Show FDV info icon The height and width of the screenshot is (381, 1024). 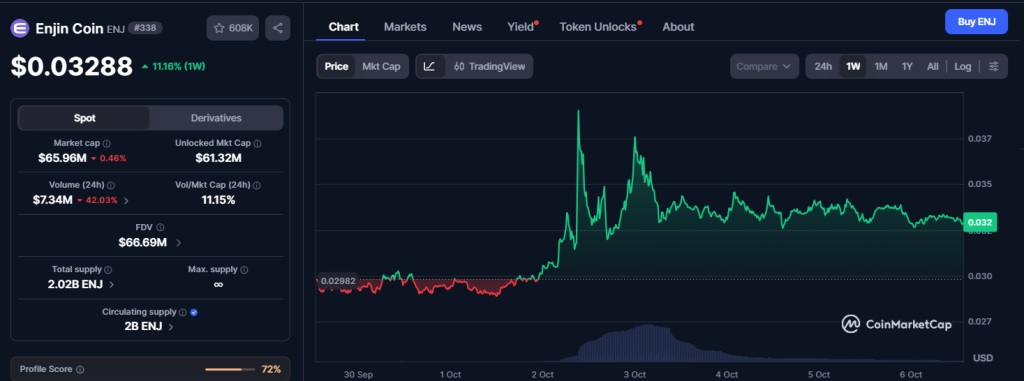click(x=160, y=227)
